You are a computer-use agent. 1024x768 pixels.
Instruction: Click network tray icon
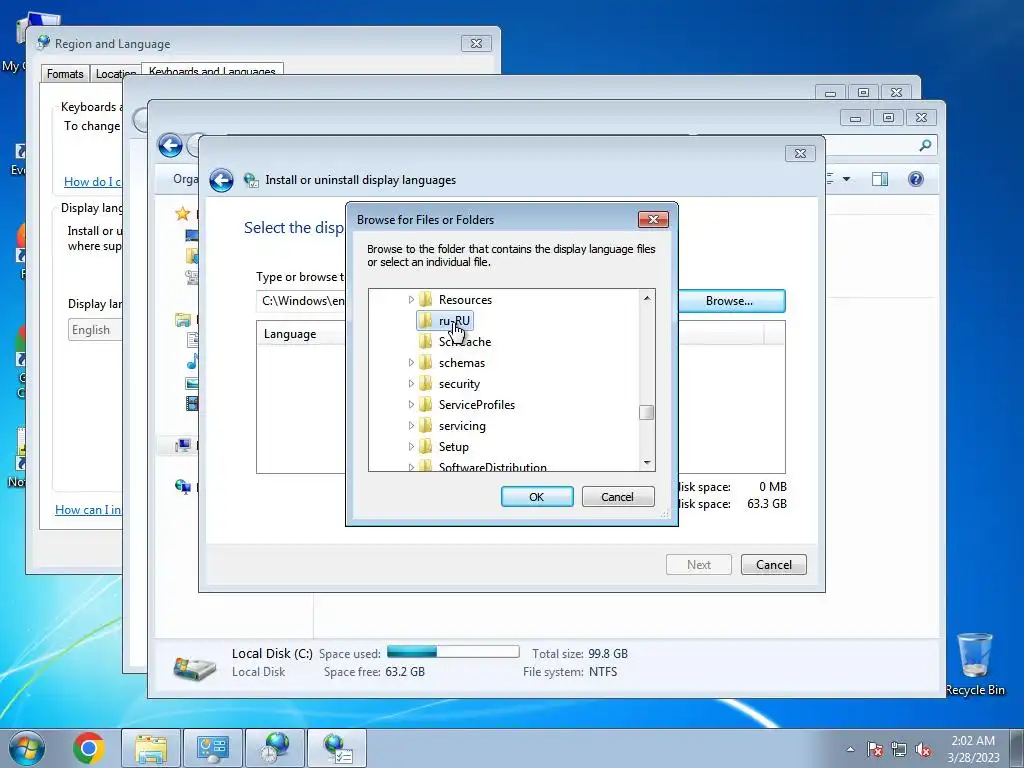(899, 749)
